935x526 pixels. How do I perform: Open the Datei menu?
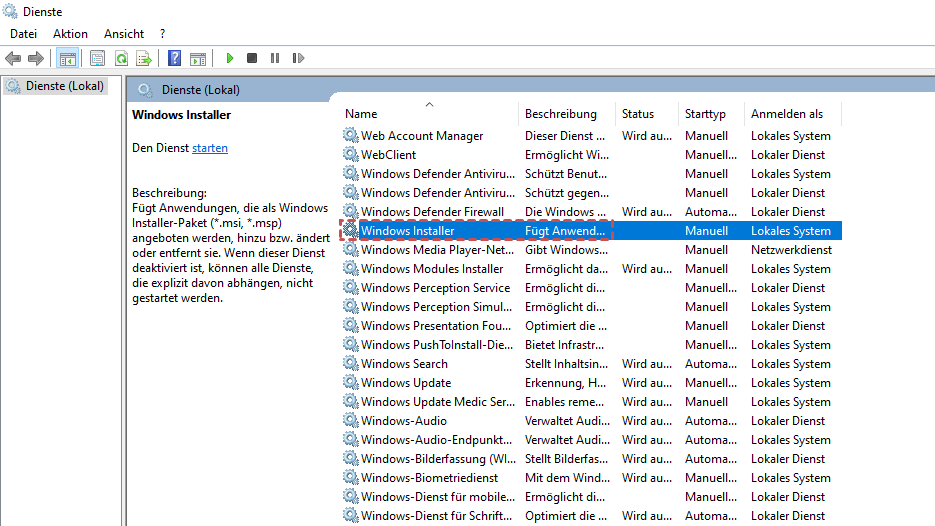[23, 34]
